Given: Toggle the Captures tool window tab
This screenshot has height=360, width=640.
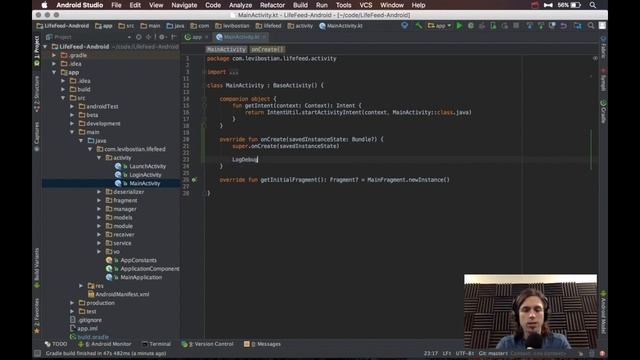Looking at the screenshot, I should point(37,136).
